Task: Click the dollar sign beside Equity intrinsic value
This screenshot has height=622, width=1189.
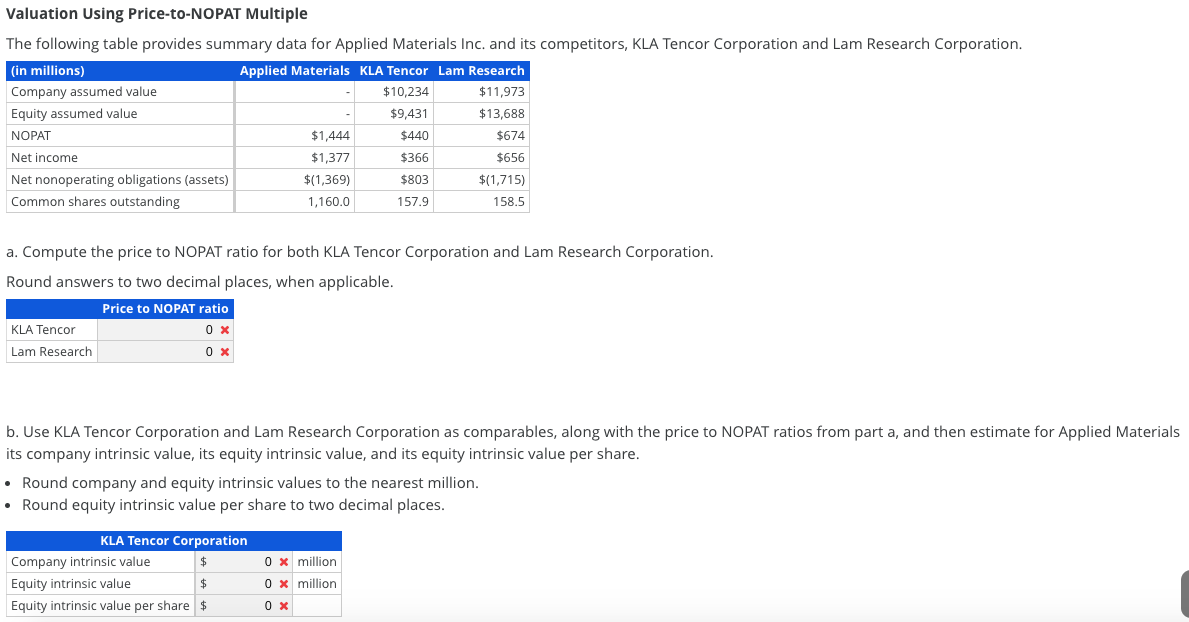Action: click(203, 584)
